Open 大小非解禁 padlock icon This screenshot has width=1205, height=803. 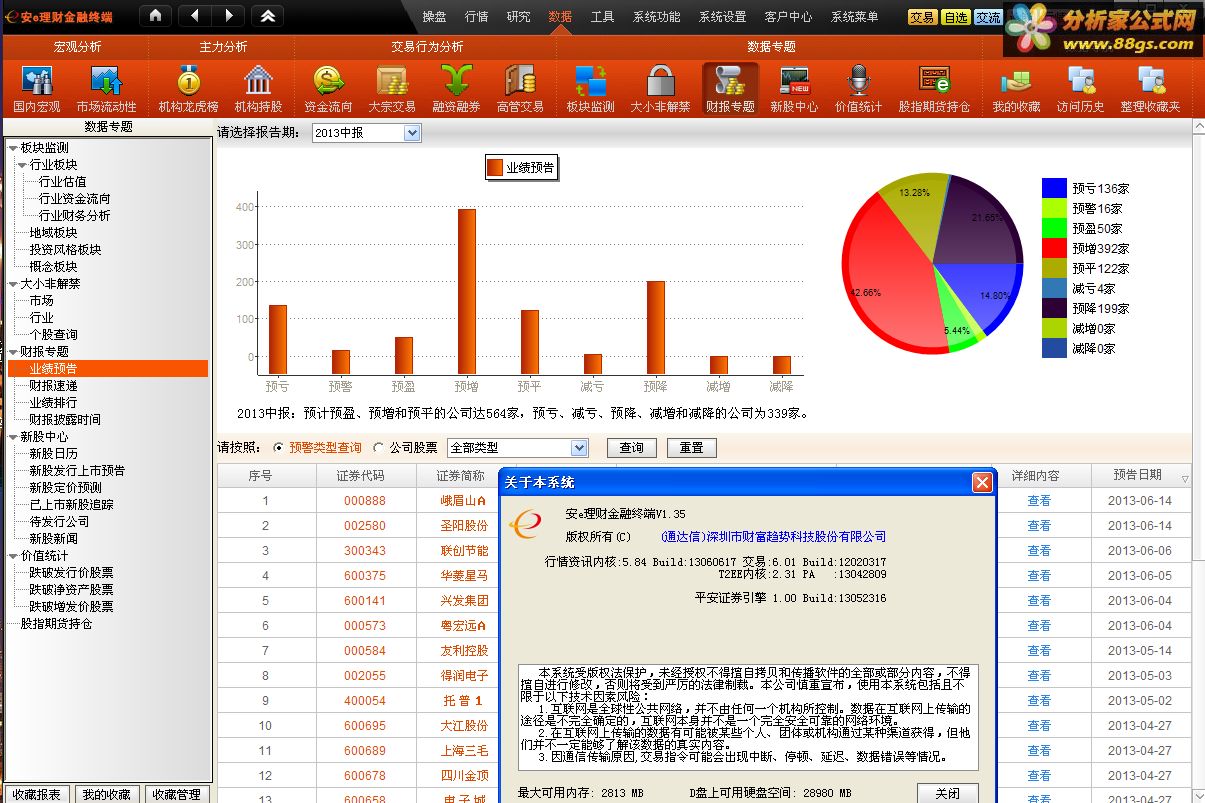click(x=660, y=88)
